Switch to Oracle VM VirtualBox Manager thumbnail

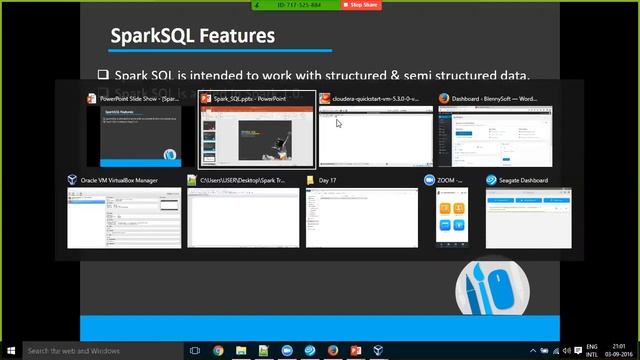point(124,218)
